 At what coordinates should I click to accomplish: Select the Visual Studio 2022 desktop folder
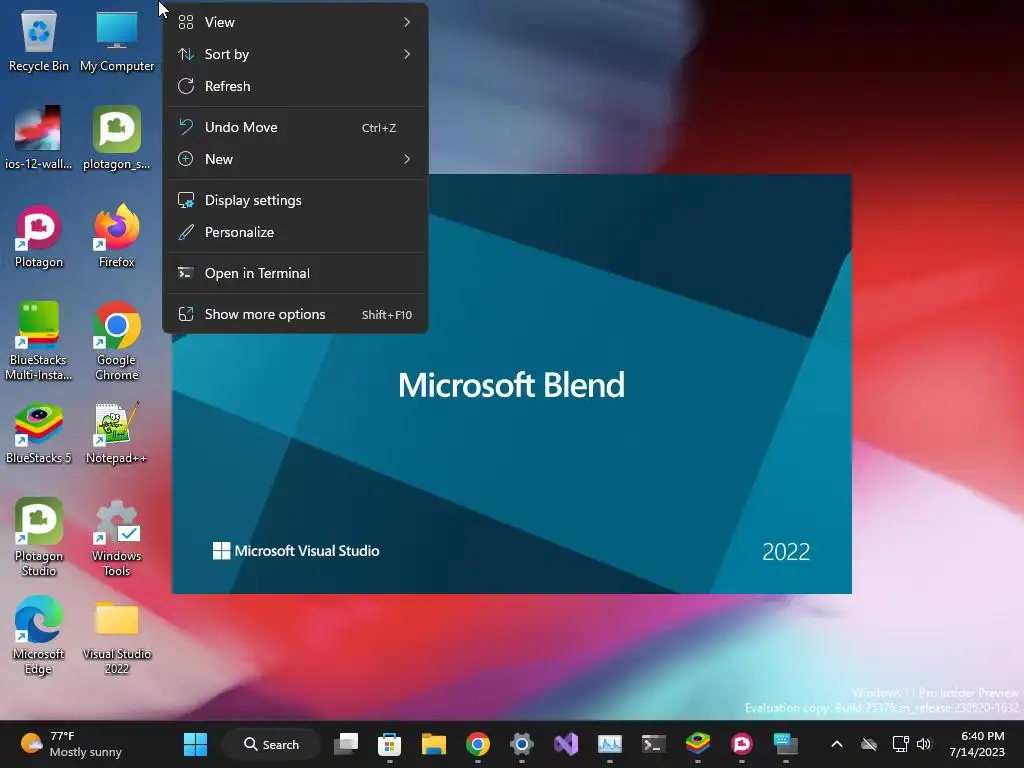[117, 637]
